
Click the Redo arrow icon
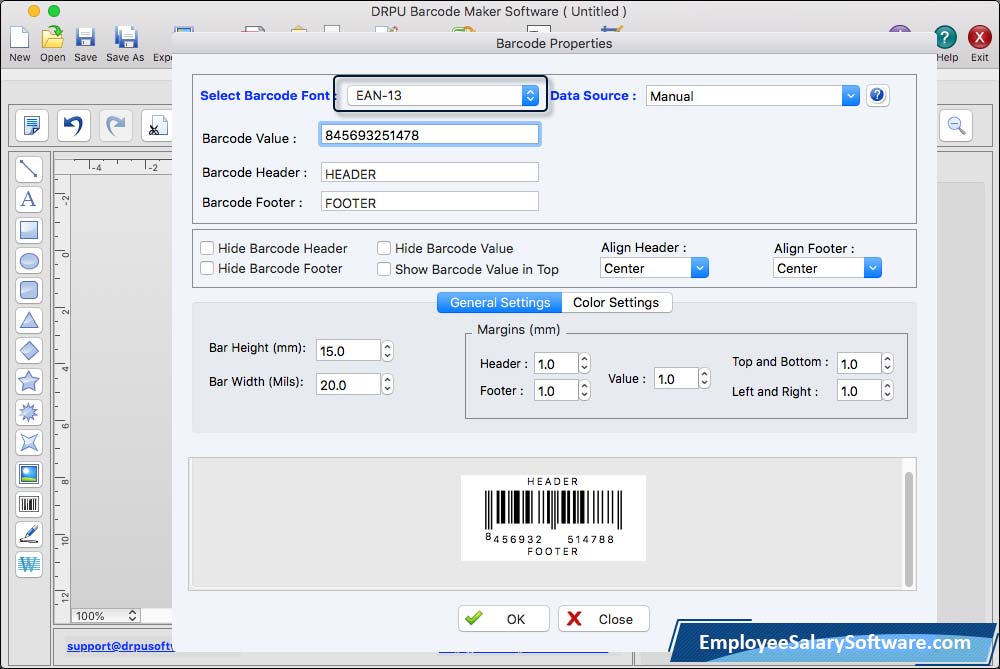click(x=115, y=125)
